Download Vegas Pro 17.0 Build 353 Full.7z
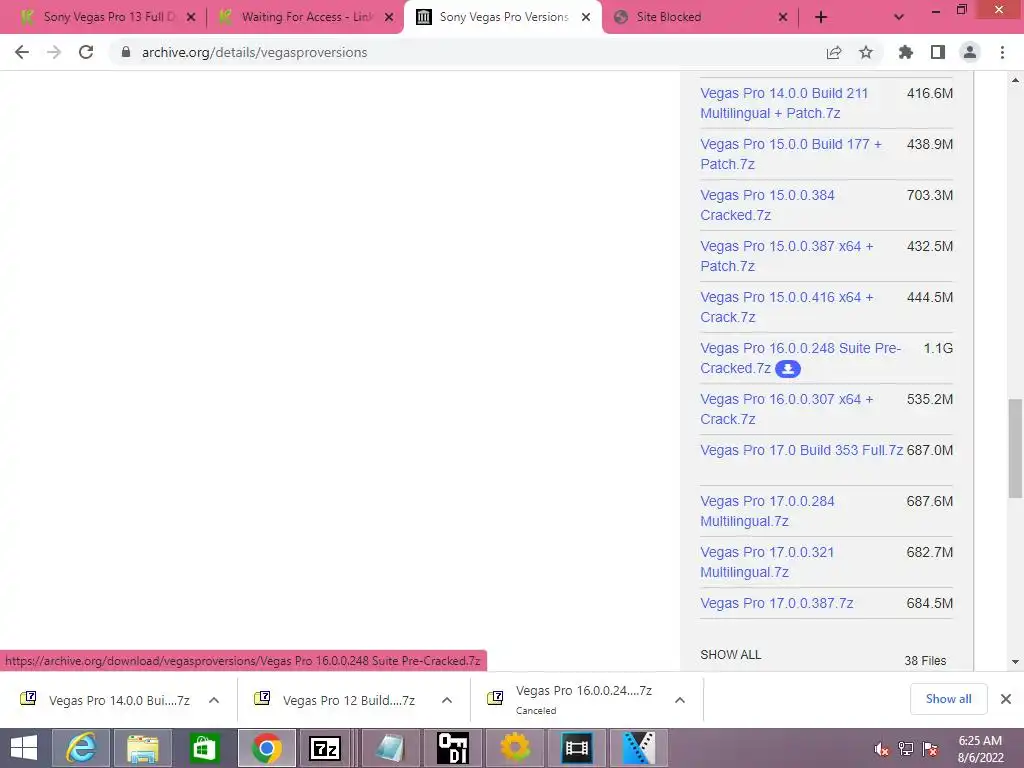The width and height of the screenshot is (1024, 768). [x=801, y=450]
